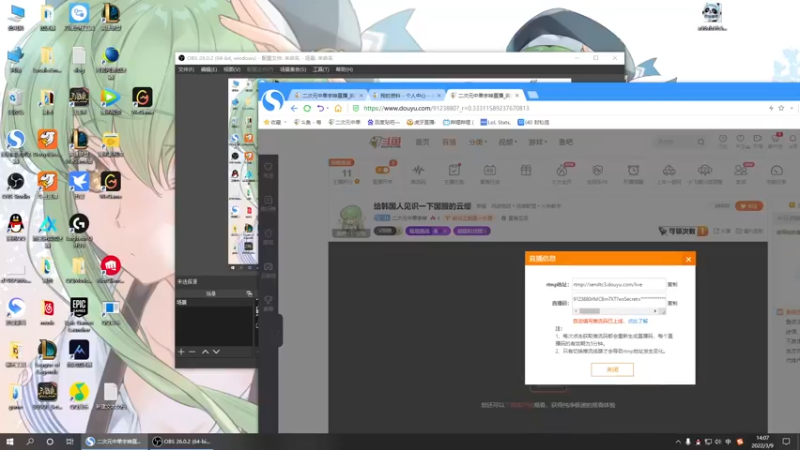Move scene down in OBS scenes panel

[216, 352]
